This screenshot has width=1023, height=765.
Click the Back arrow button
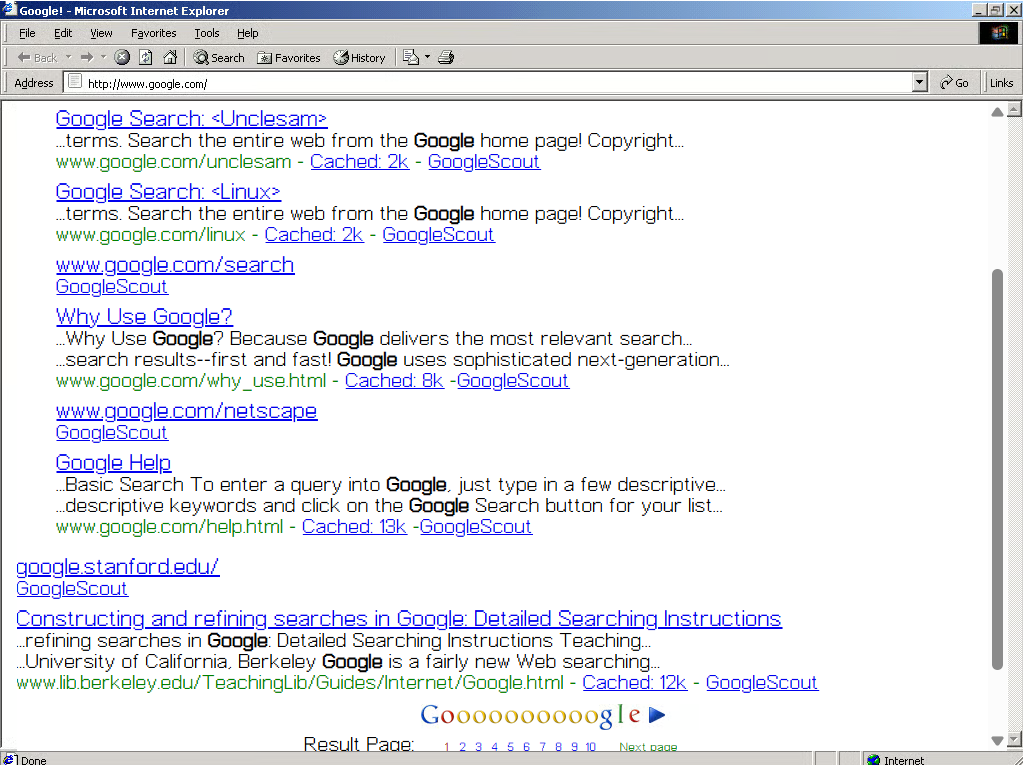point(37,57)
